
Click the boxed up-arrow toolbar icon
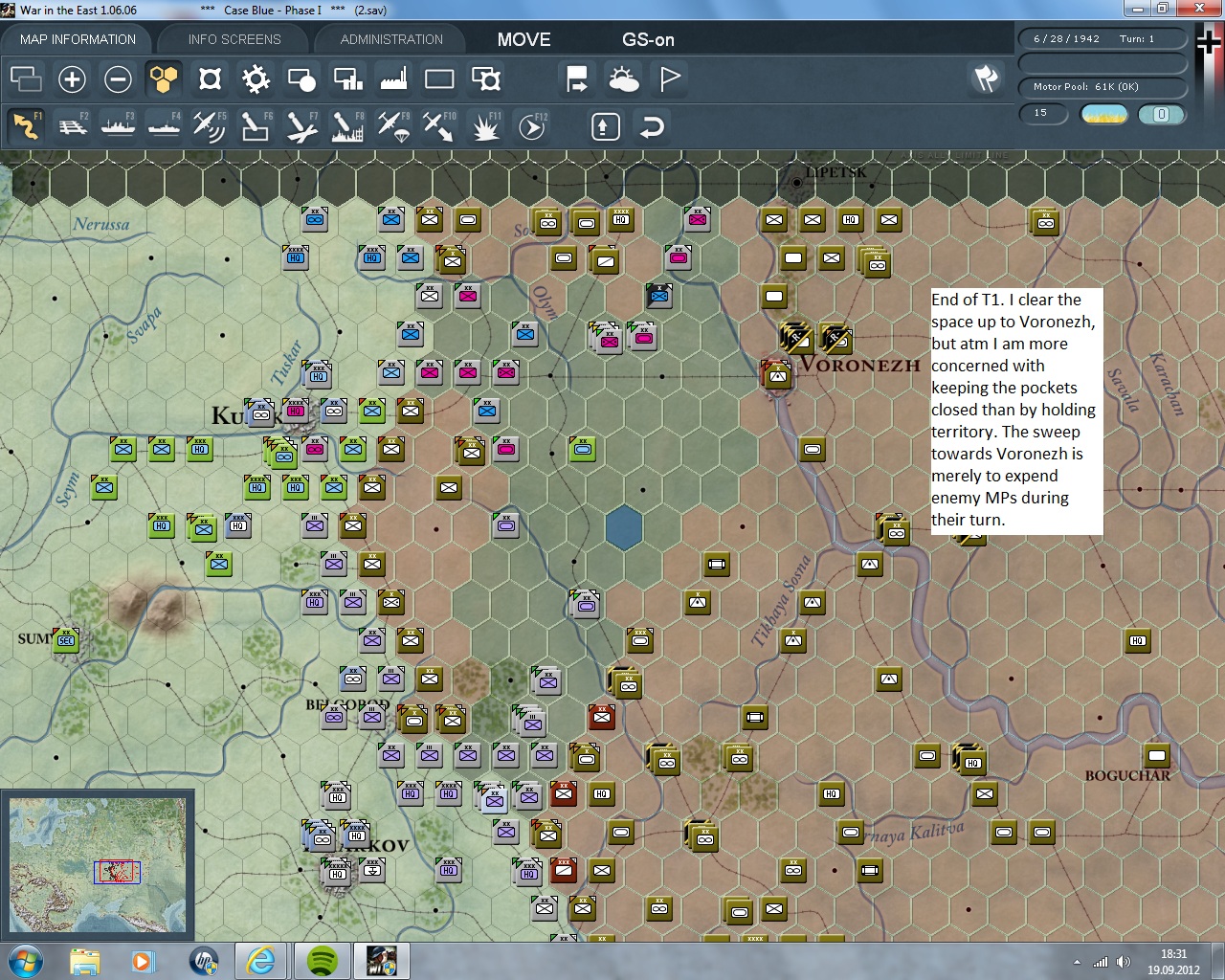pos(606,126)
